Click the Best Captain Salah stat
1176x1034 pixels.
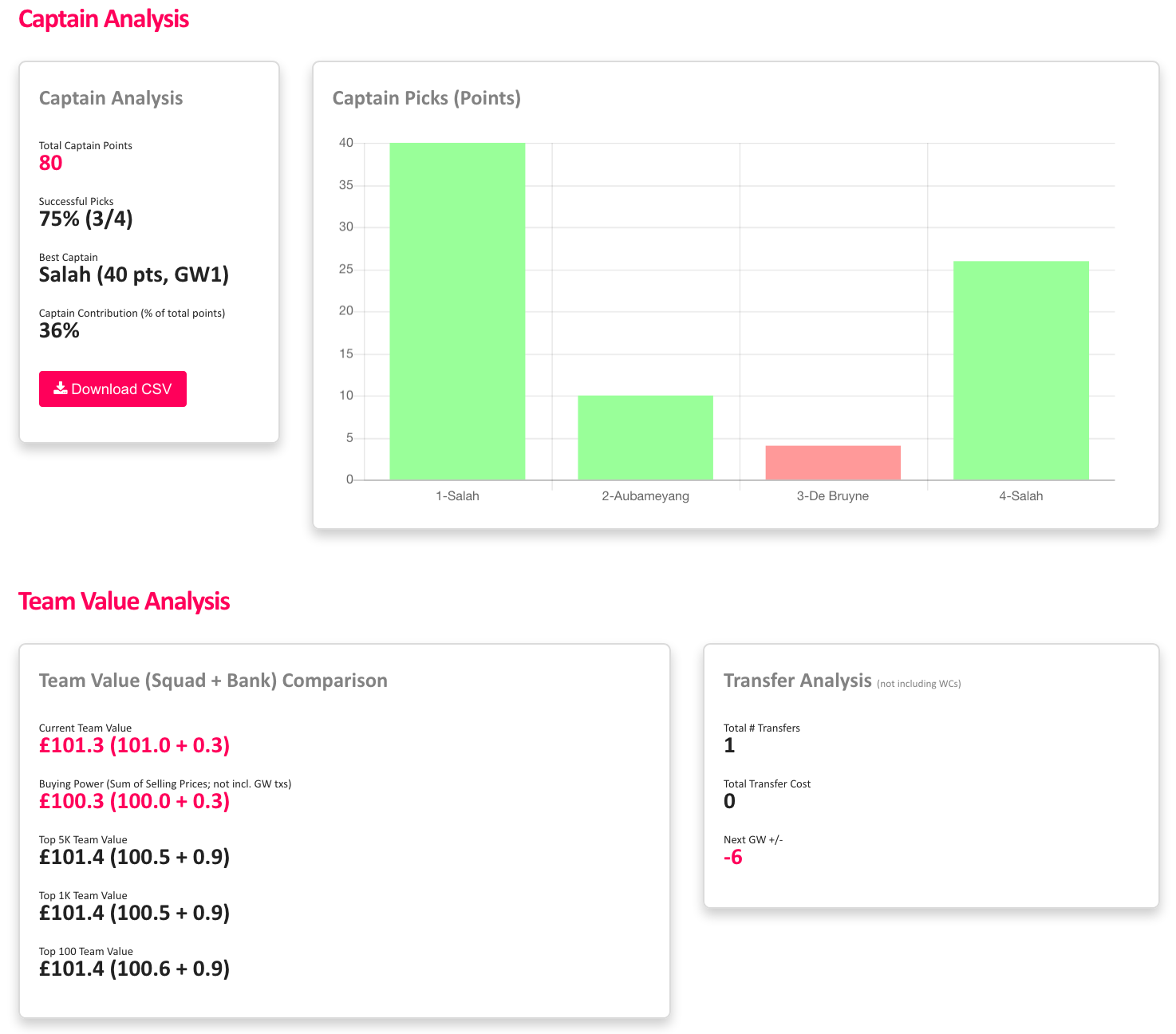click(134, 274)
